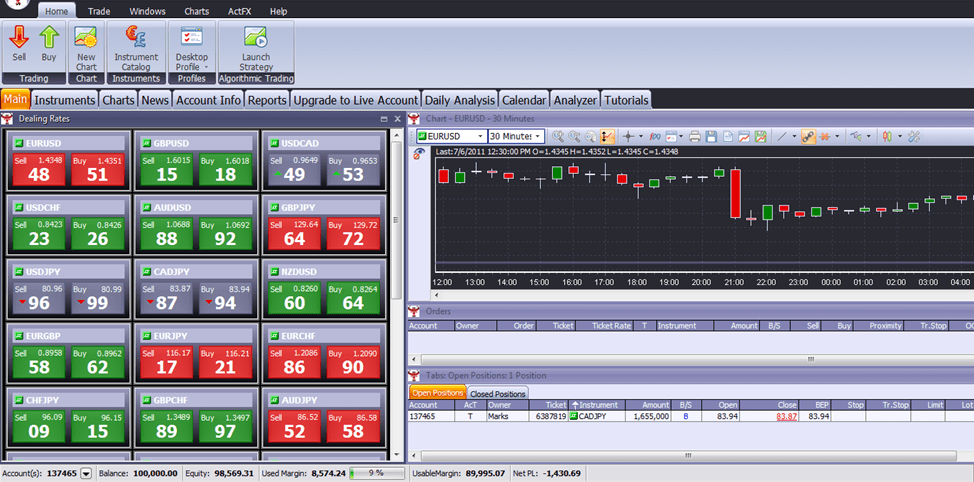Image resolution: width=974 pixels, height=482 pixels.
Task: Toggle the highlighted auto-scale chart button
Action: point(608,137)
